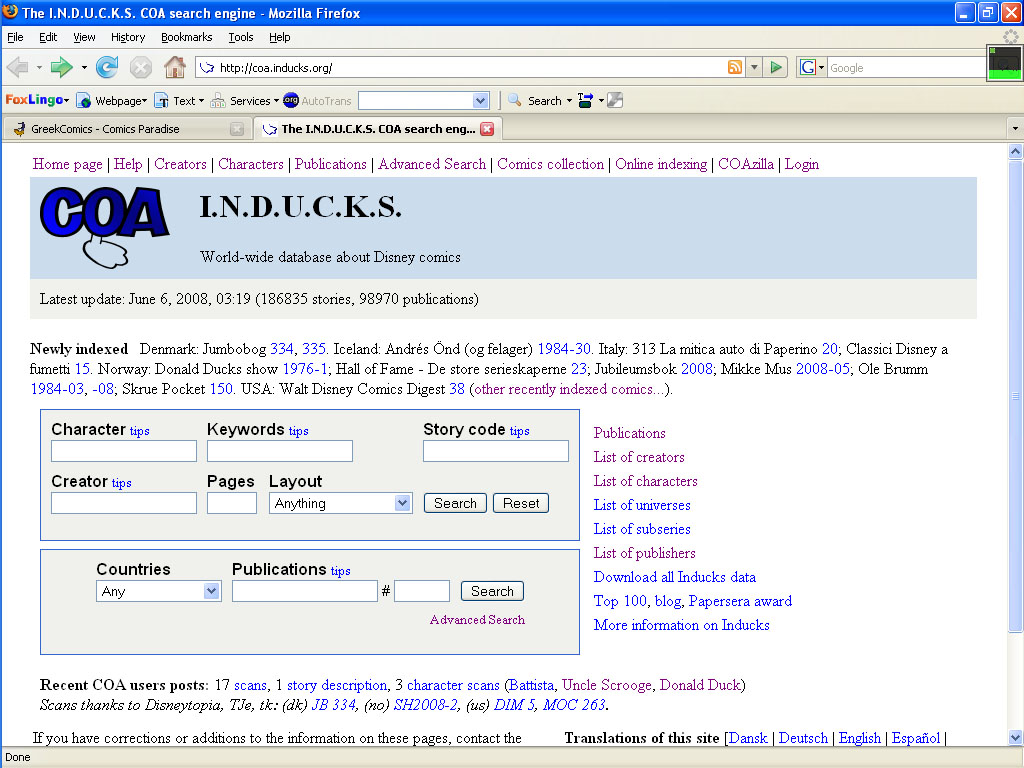Click the Story code input field

[496, 451]
